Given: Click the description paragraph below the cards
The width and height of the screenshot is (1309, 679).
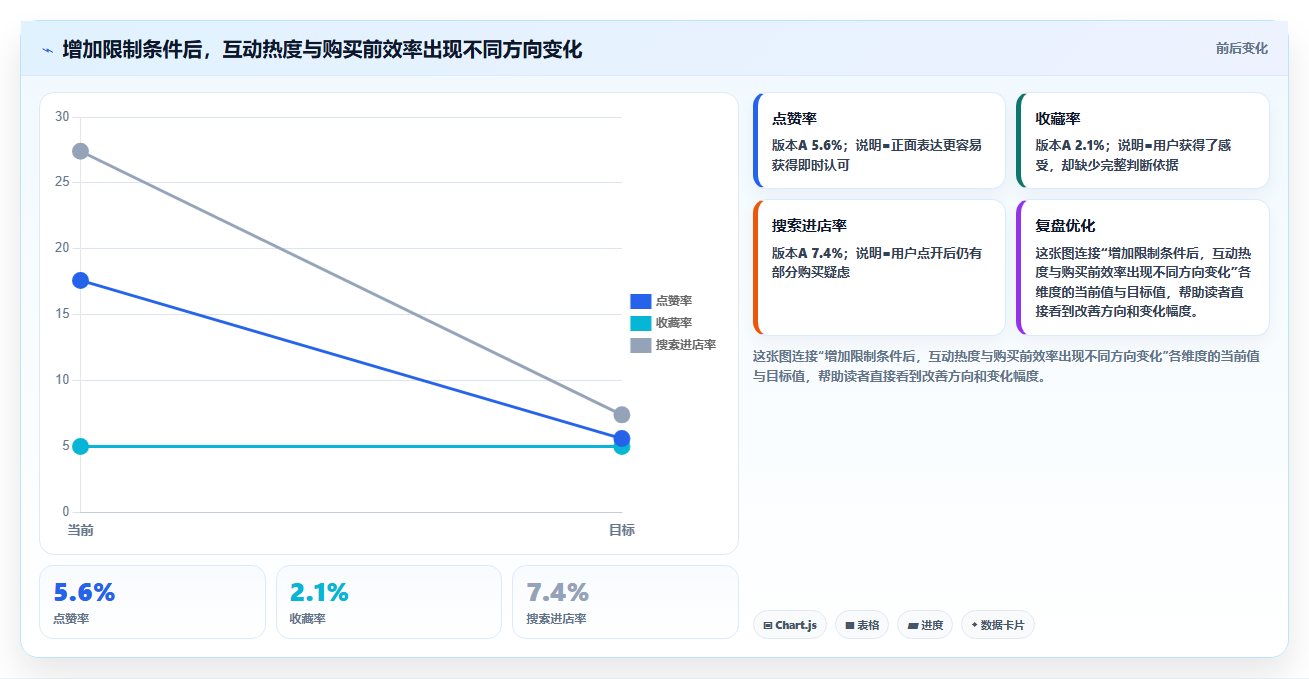Looking at the screenshot, I should pos(1006,366).
